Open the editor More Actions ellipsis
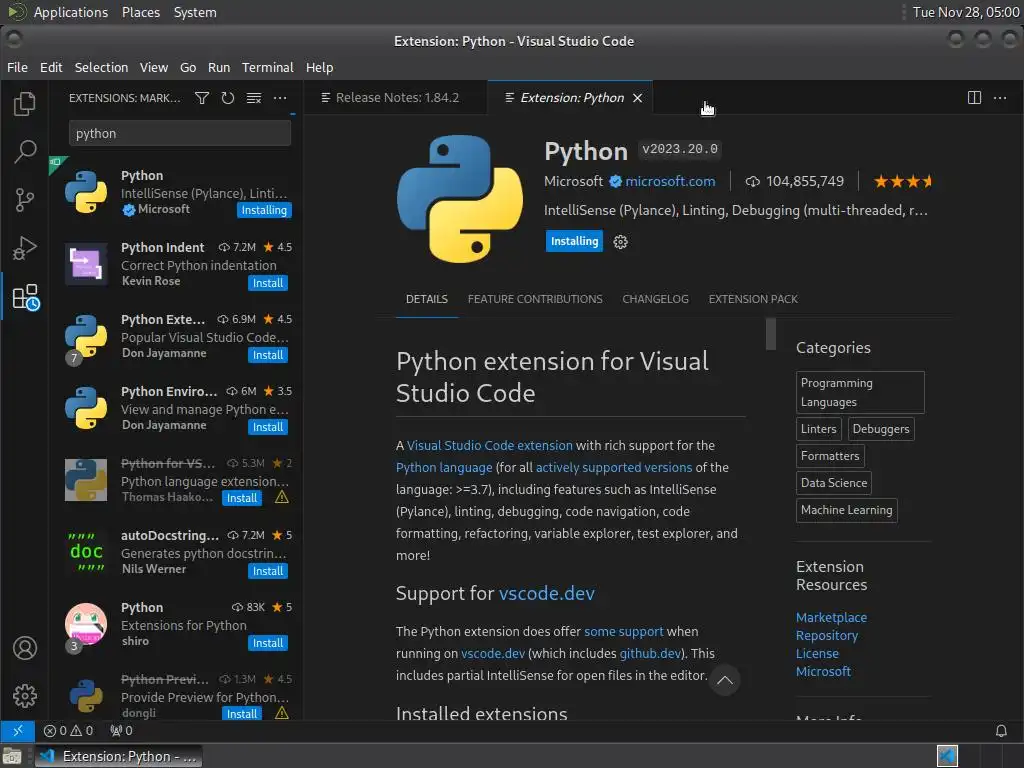Screen dimensions: 1024x768 (1000, 98)
